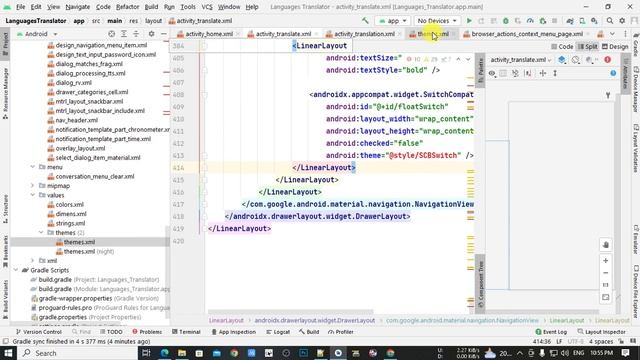
Task: Open the No Devices selector dropdown
Action: coord(437,20)
